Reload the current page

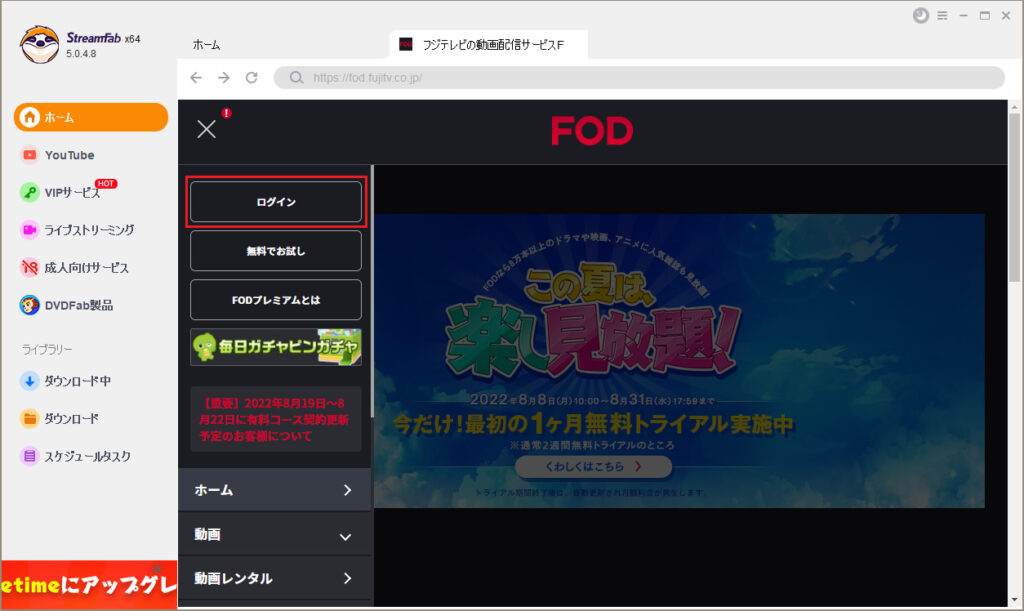(251, 78)
